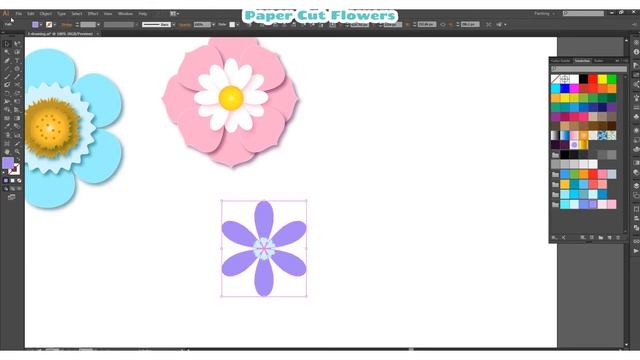Open the fill color dropdown in control bar
This screenshot has height=360, width=640.
click(x=41, y=25)
